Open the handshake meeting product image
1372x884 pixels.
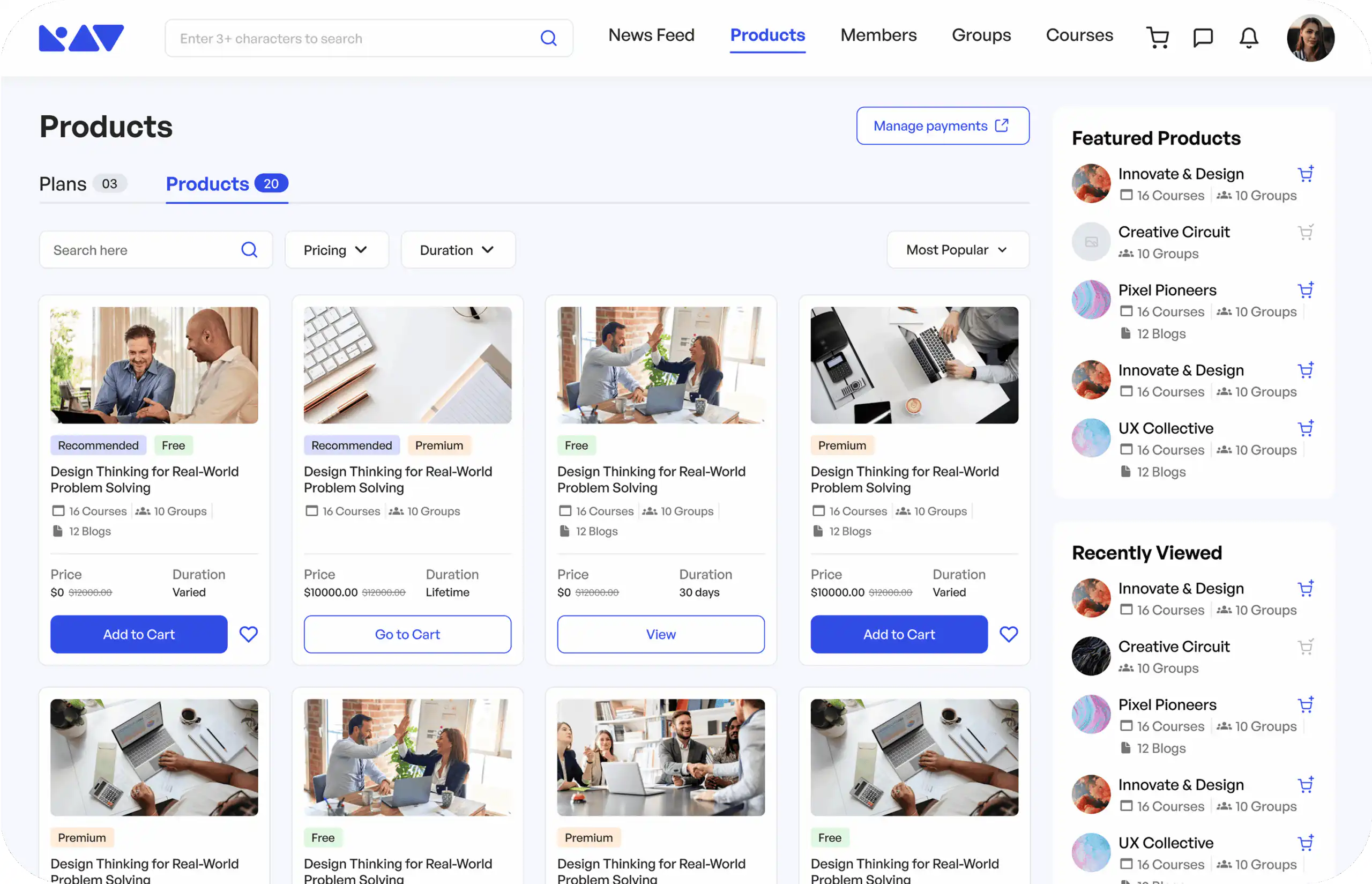click(661, 757)
